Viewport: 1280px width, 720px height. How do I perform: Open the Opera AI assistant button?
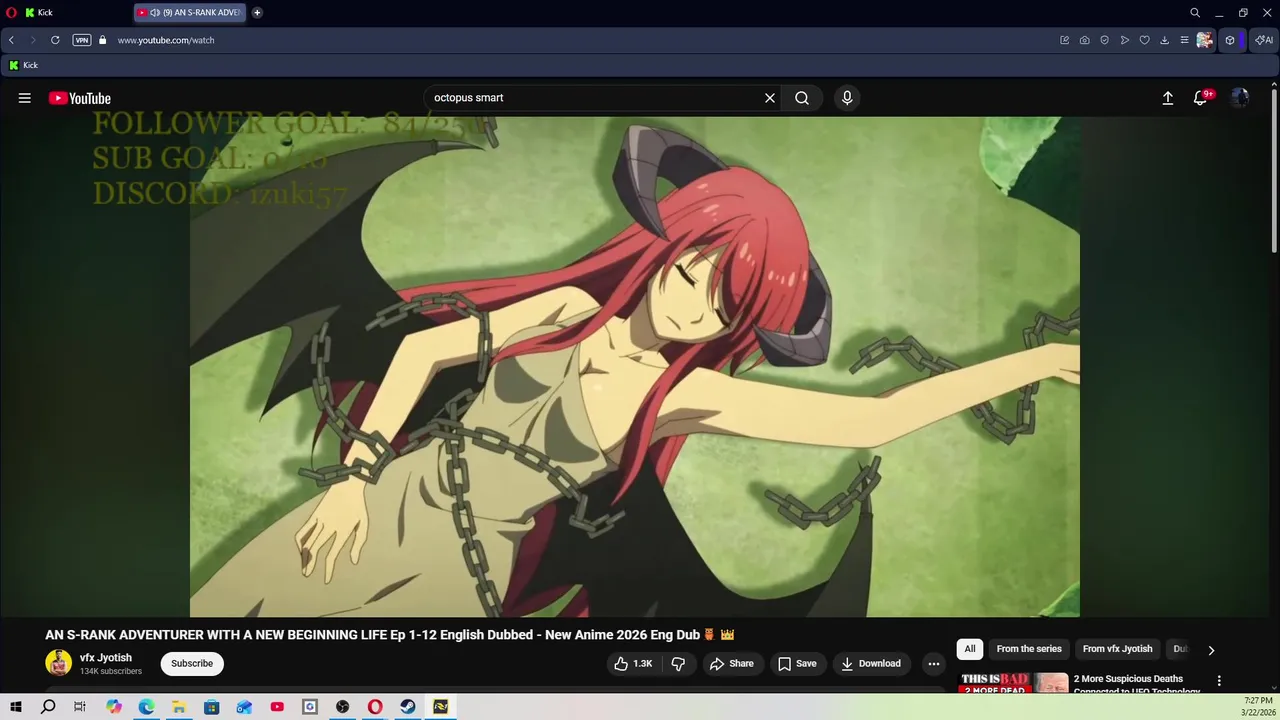click(1265, 40)
